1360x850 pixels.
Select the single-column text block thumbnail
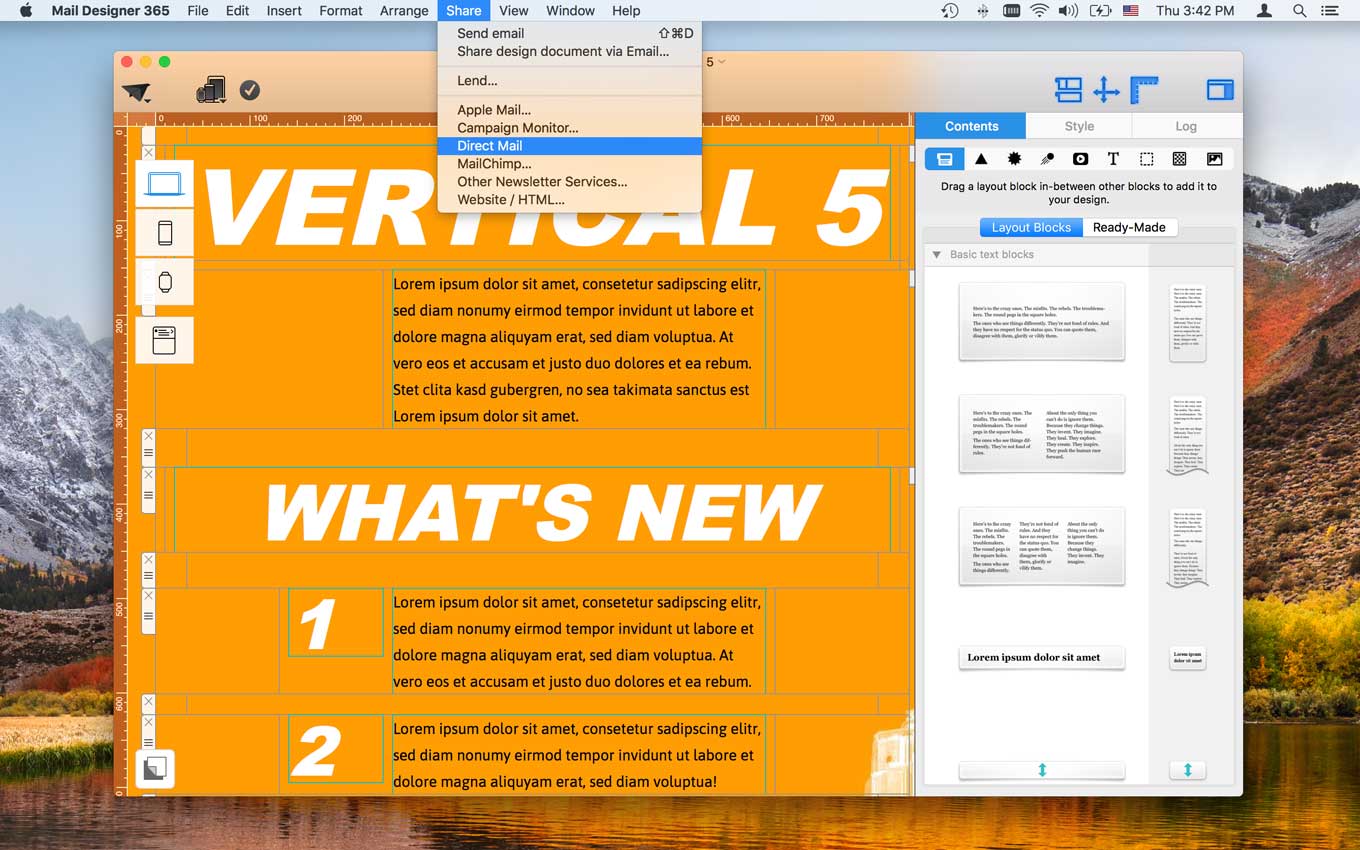1041,321
